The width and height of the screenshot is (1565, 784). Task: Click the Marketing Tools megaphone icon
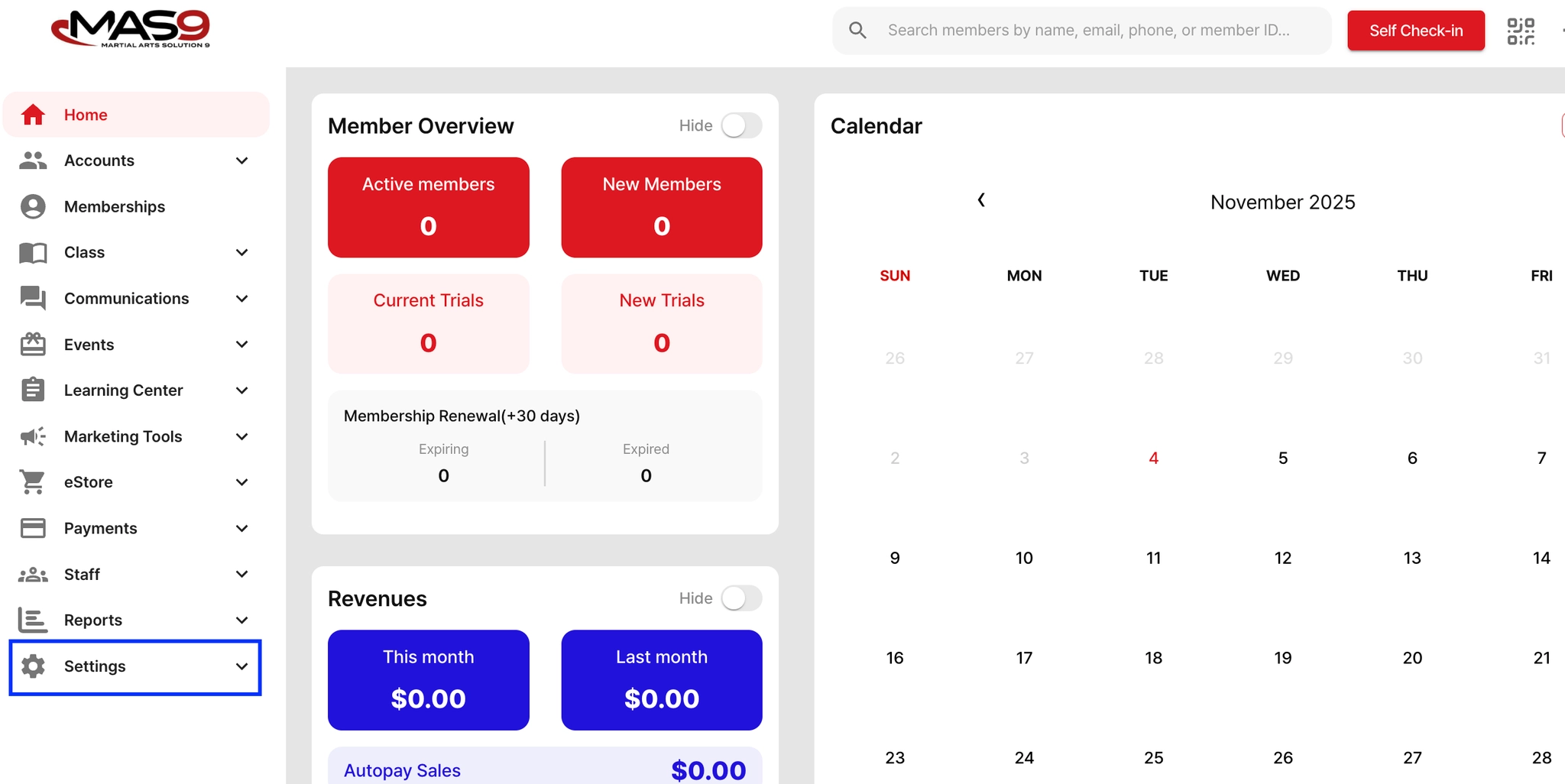[x=33, y=436]
